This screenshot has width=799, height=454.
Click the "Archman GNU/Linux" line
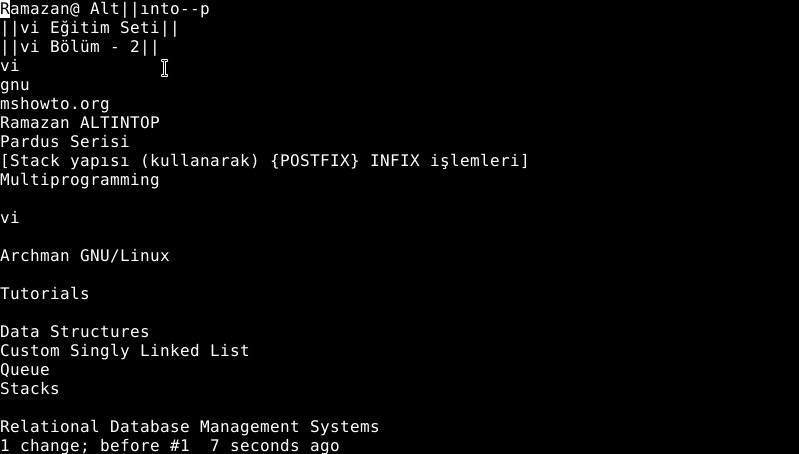pyautogui.click(x=85, y=256)
